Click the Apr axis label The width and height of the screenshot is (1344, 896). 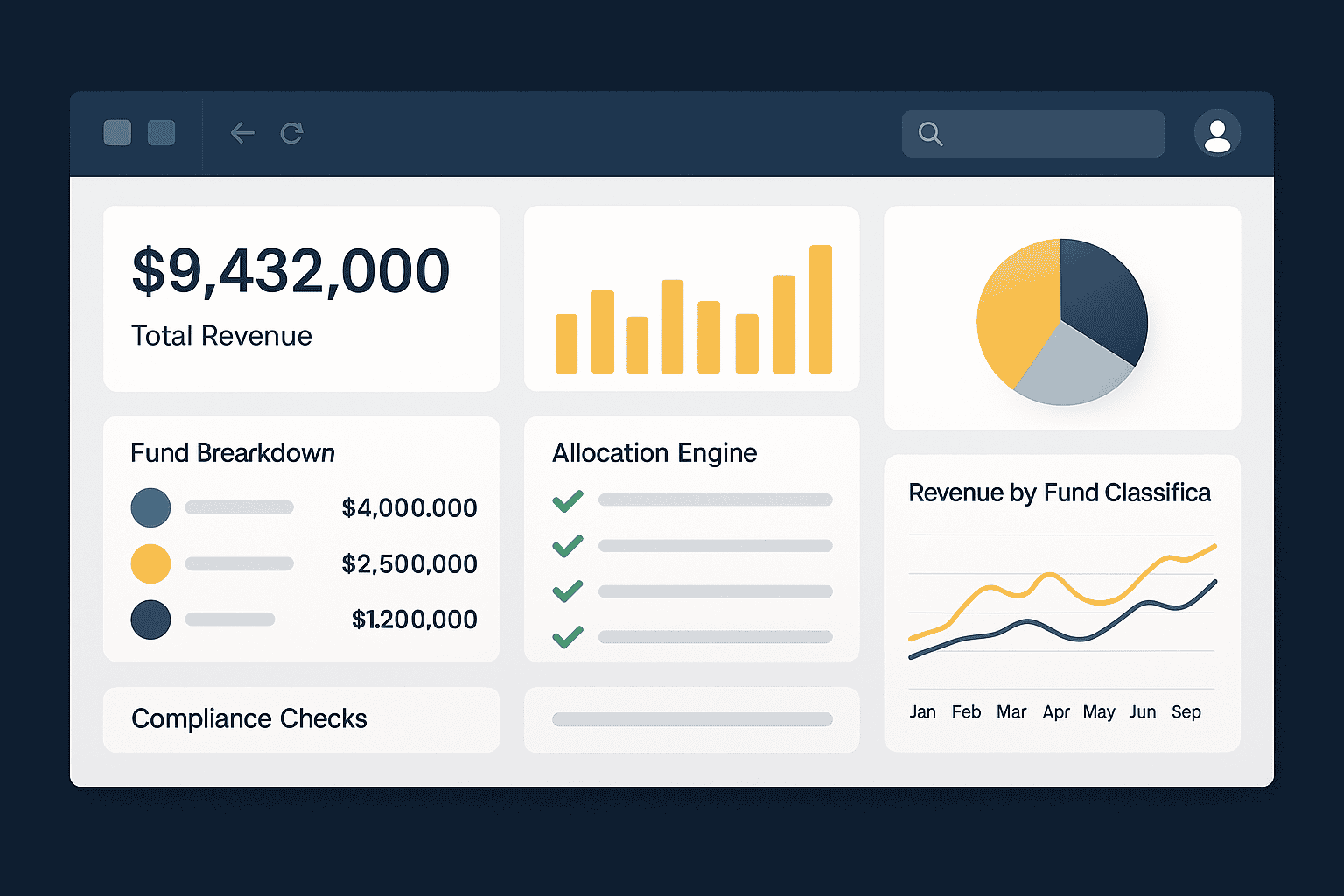[x=1056, y=713]
